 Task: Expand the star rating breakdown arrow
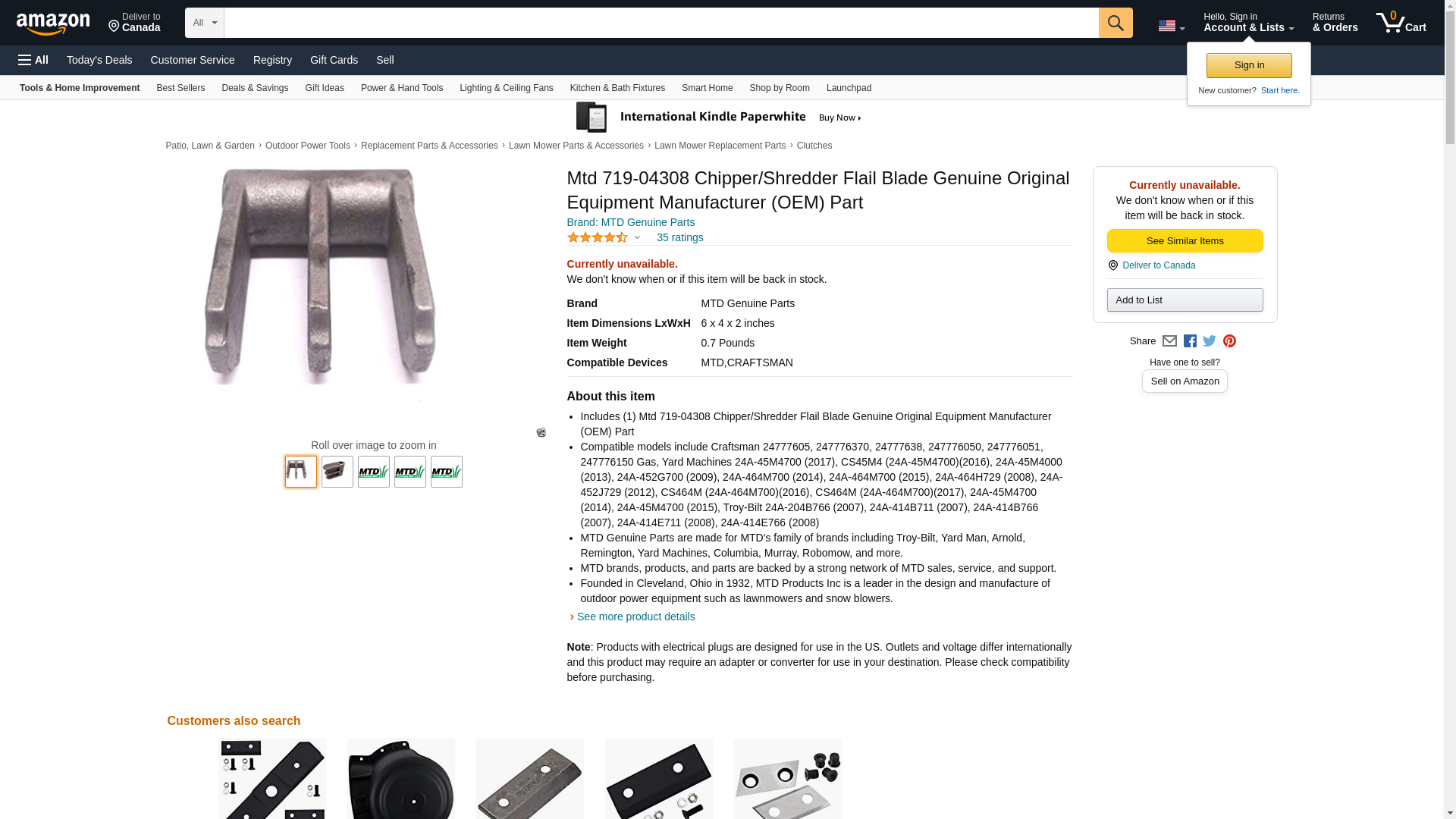tap(637, 238)
